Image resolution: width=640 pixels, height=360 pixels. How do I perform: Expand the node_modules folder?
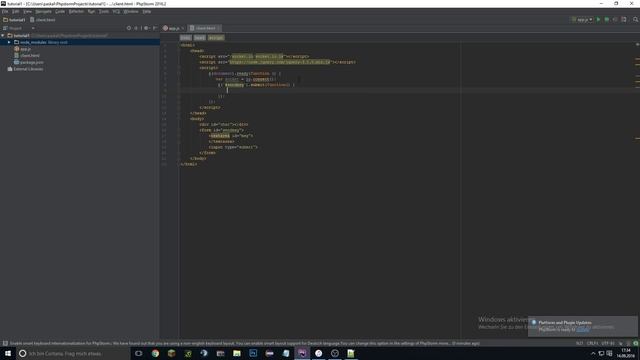(x=9, y=42)
